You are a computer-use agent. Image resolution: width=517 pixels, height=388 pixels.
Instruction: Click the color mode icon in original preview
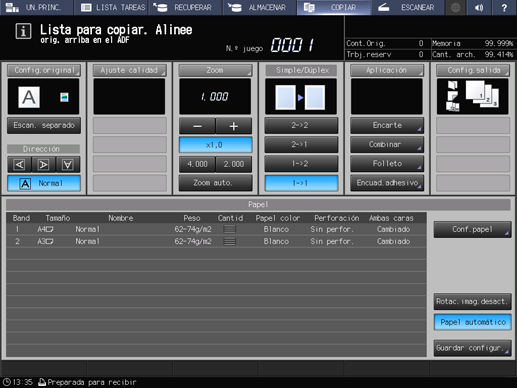tap(64, 97)
